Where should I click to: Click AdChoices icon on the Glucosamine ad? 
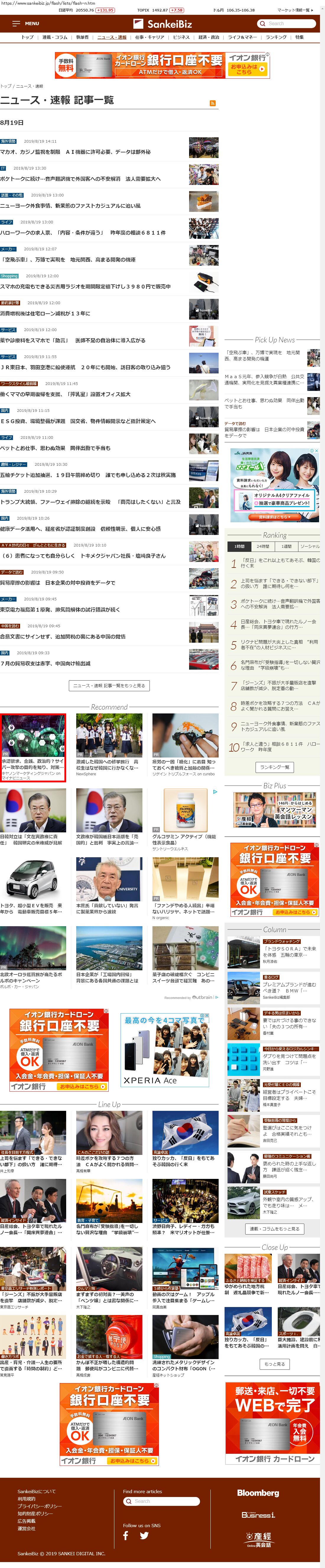[x=214, y=791]
